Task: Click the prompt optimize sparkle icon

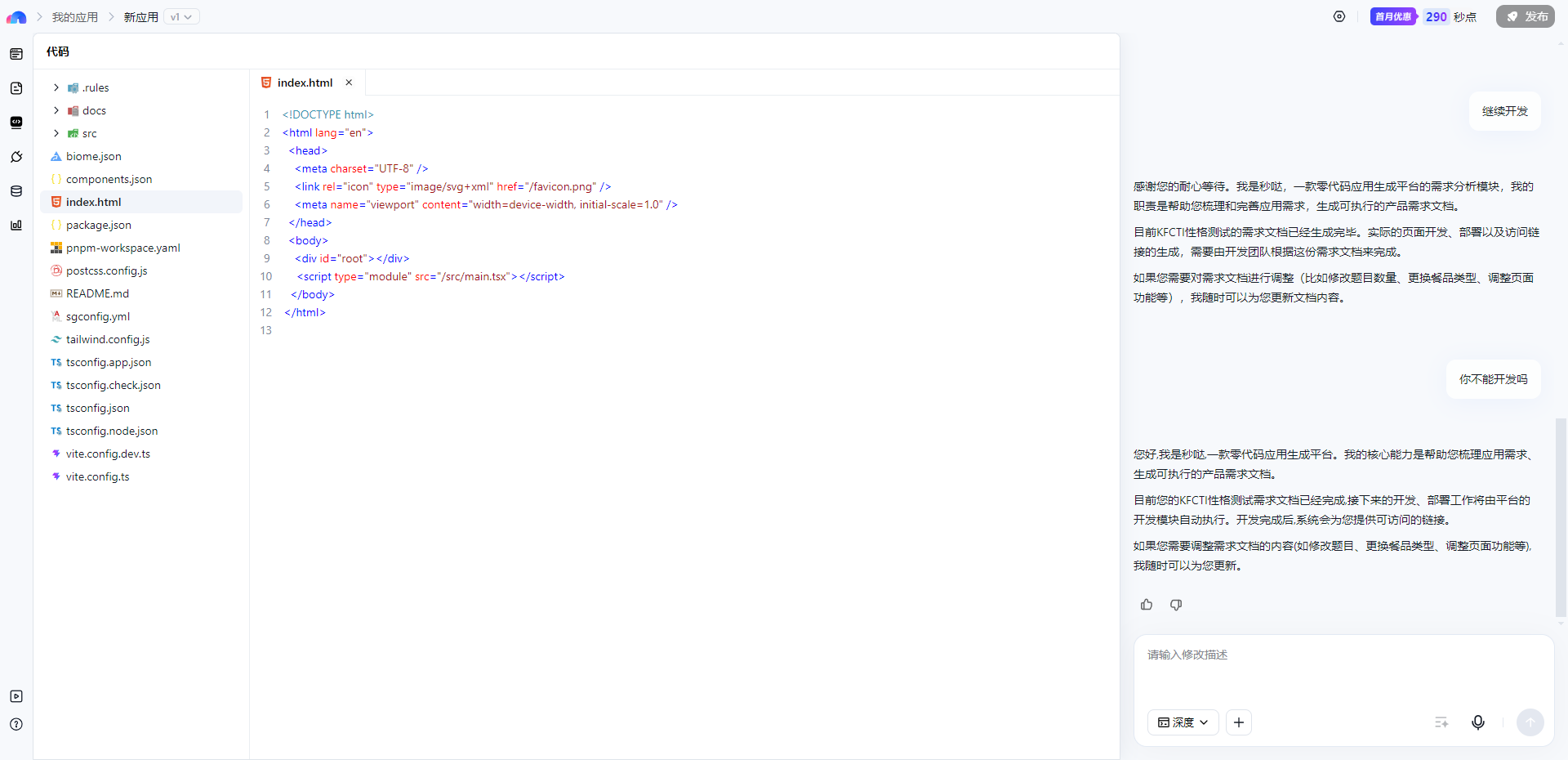Action: (1441, 722)
